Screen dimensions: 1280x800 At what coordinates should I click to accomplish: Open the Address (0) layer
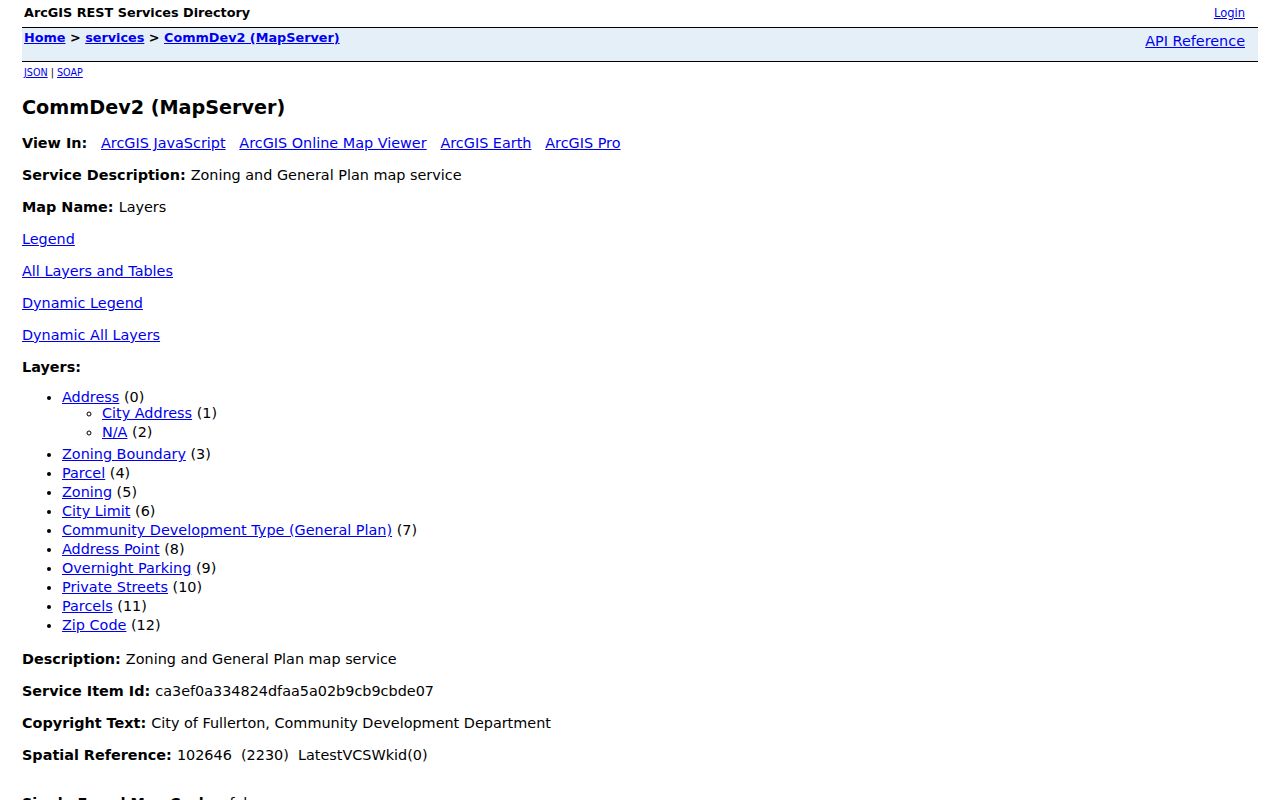pyautogui.click(x=90, y=397)
